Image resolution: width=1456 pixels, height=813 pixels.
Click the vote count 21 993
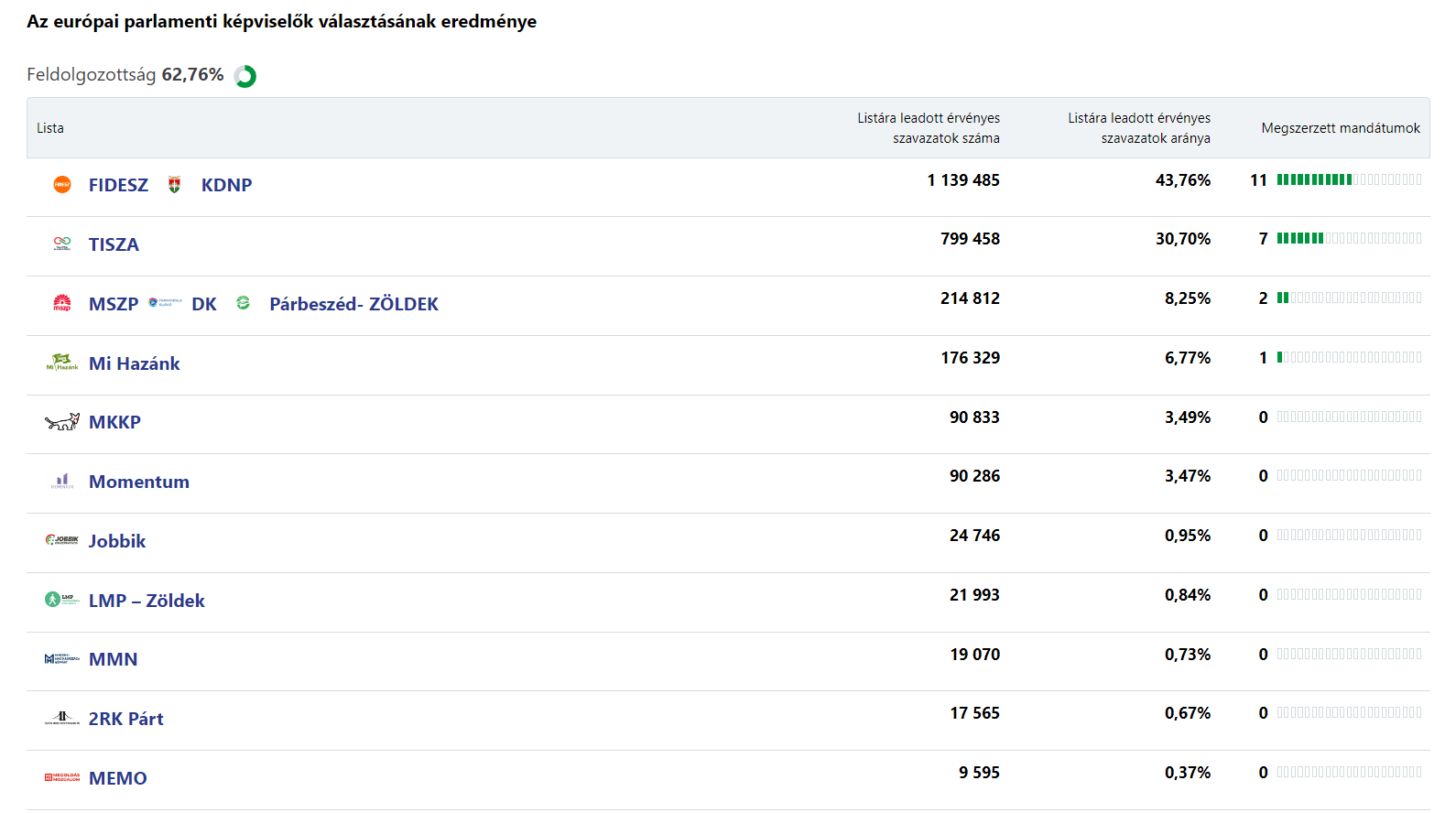pyautogui.click(x=974, y=595)
